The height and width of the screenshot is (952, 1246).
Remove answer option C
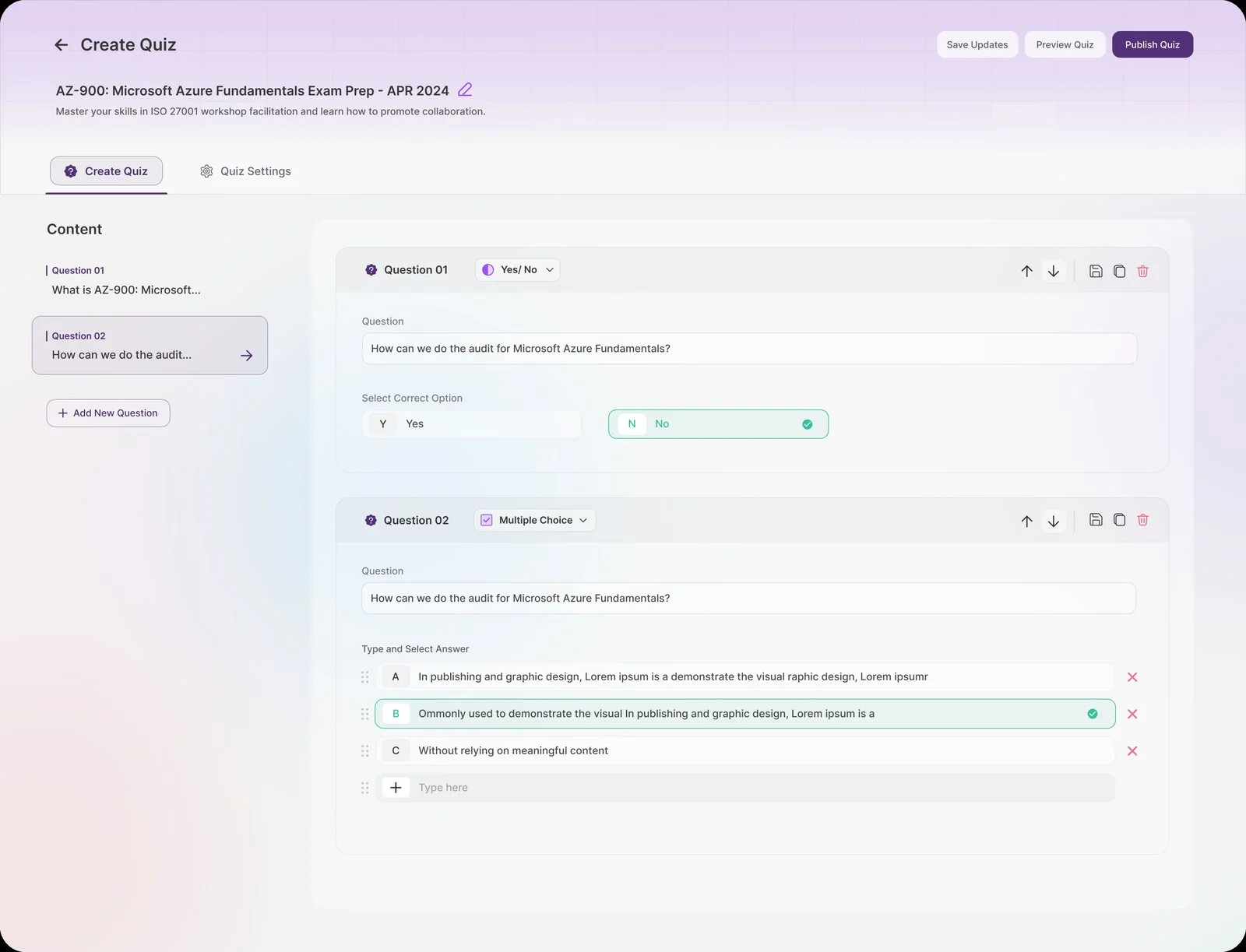(1132, 751)
